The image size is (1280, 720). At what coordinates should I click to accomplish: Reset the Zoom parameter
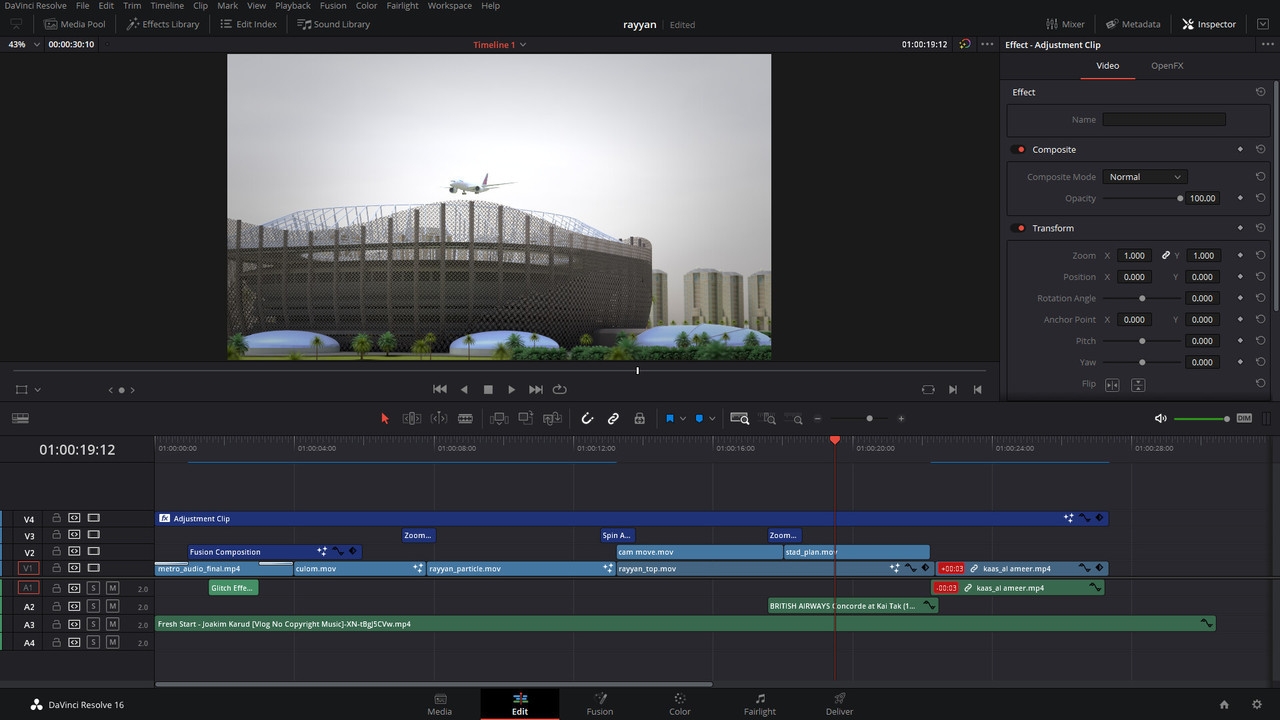tap(1260, 256)
